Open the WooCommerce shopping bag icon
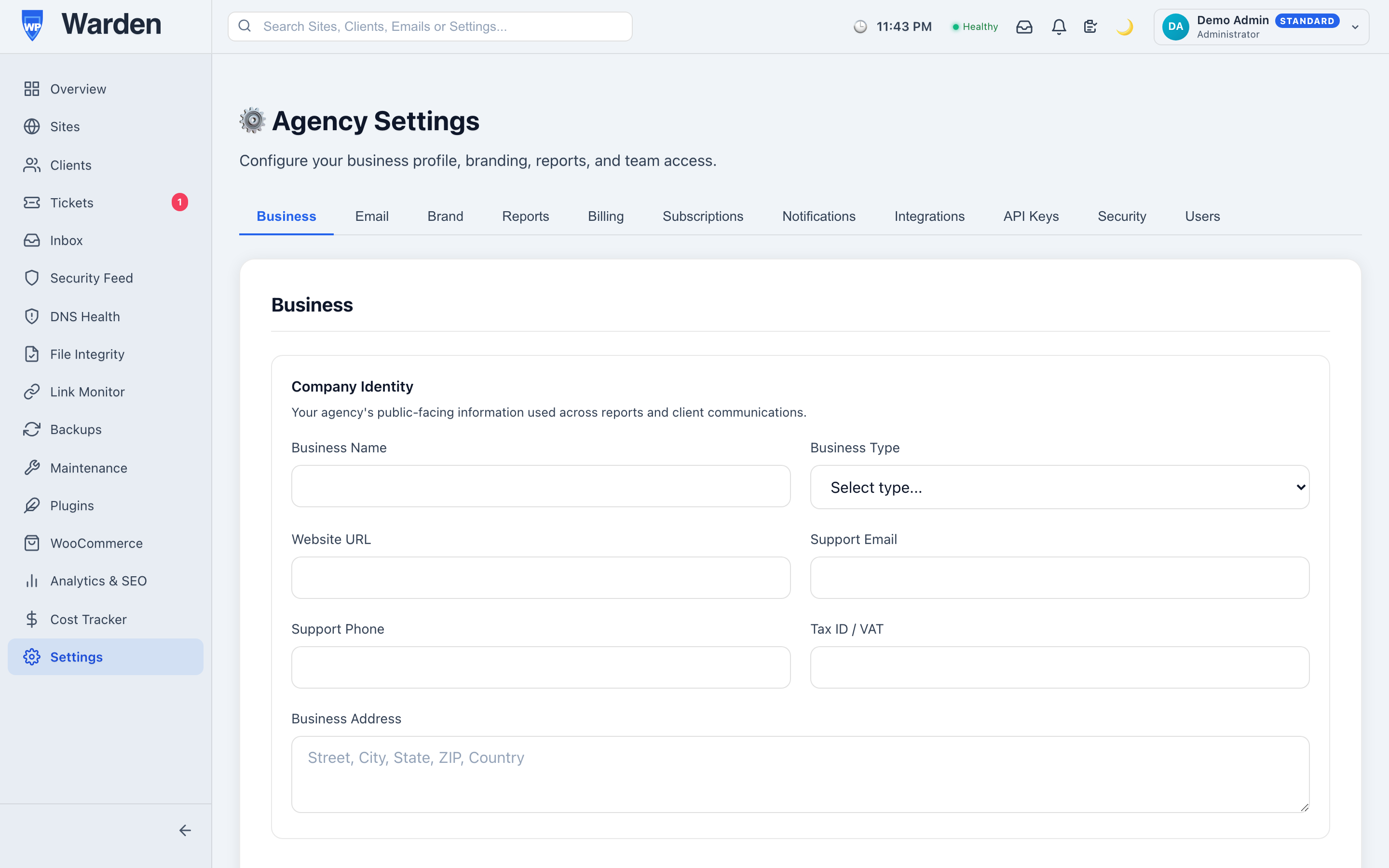The image size is (1389, 868). (31, 543)
